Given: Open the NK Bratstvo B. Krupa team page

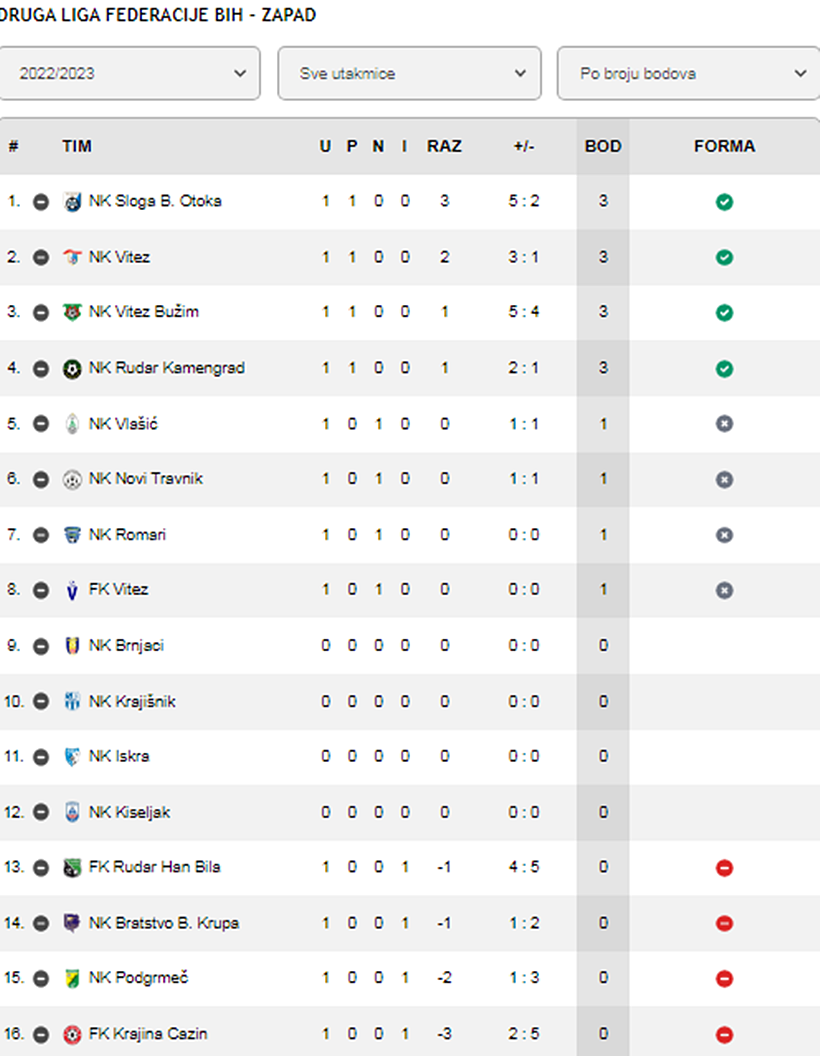Looking at the screenshot, I should pyautogui.click(x=164, y=923).
